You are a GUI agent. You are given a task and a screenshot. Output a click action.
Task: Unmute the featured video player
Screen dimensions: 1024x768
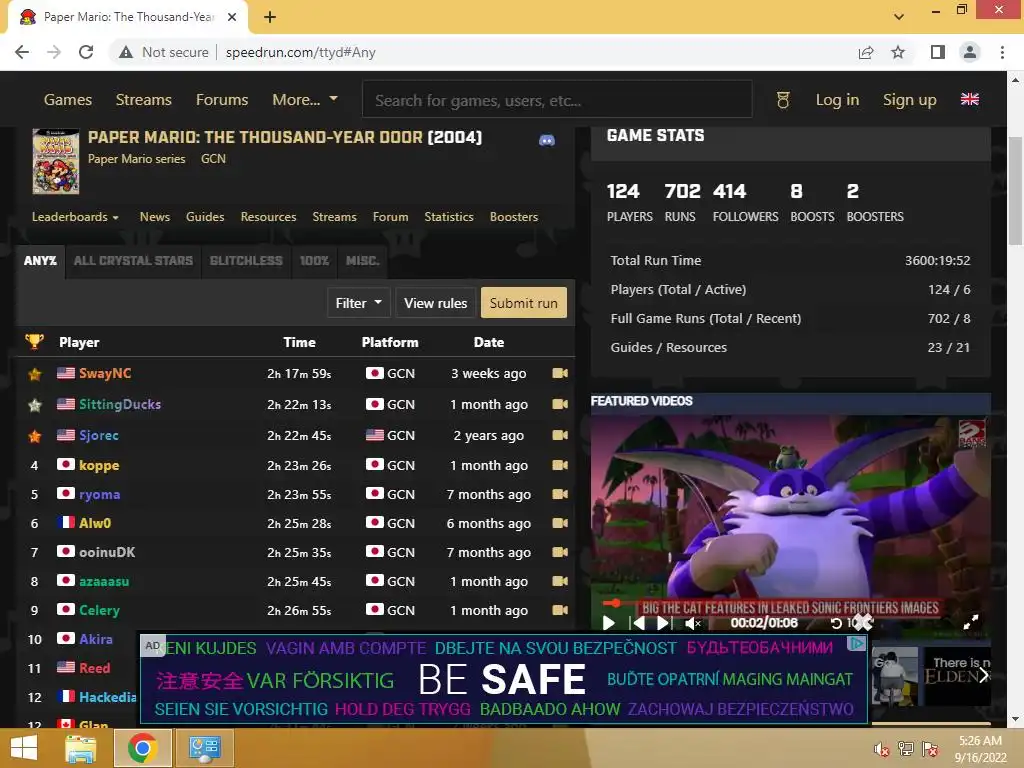[x=693, y=624]
